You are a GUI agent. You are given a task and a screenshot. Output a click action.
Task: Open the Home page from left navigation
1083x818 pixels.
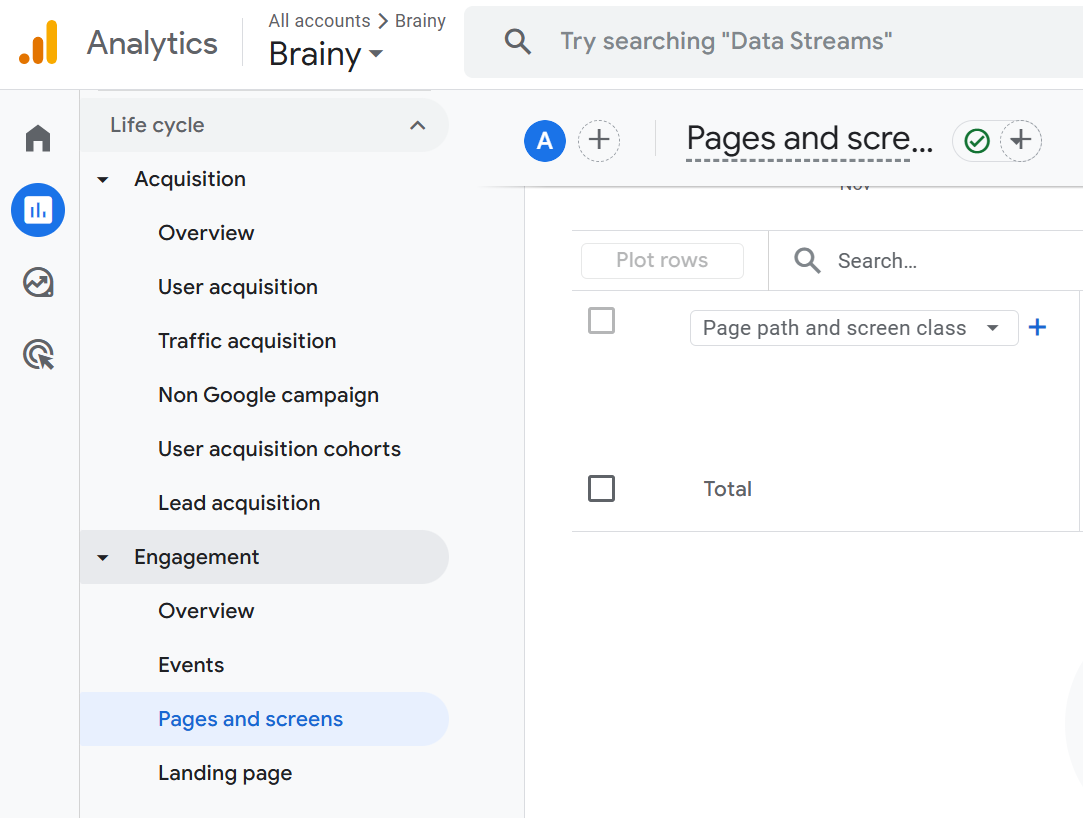37,138
